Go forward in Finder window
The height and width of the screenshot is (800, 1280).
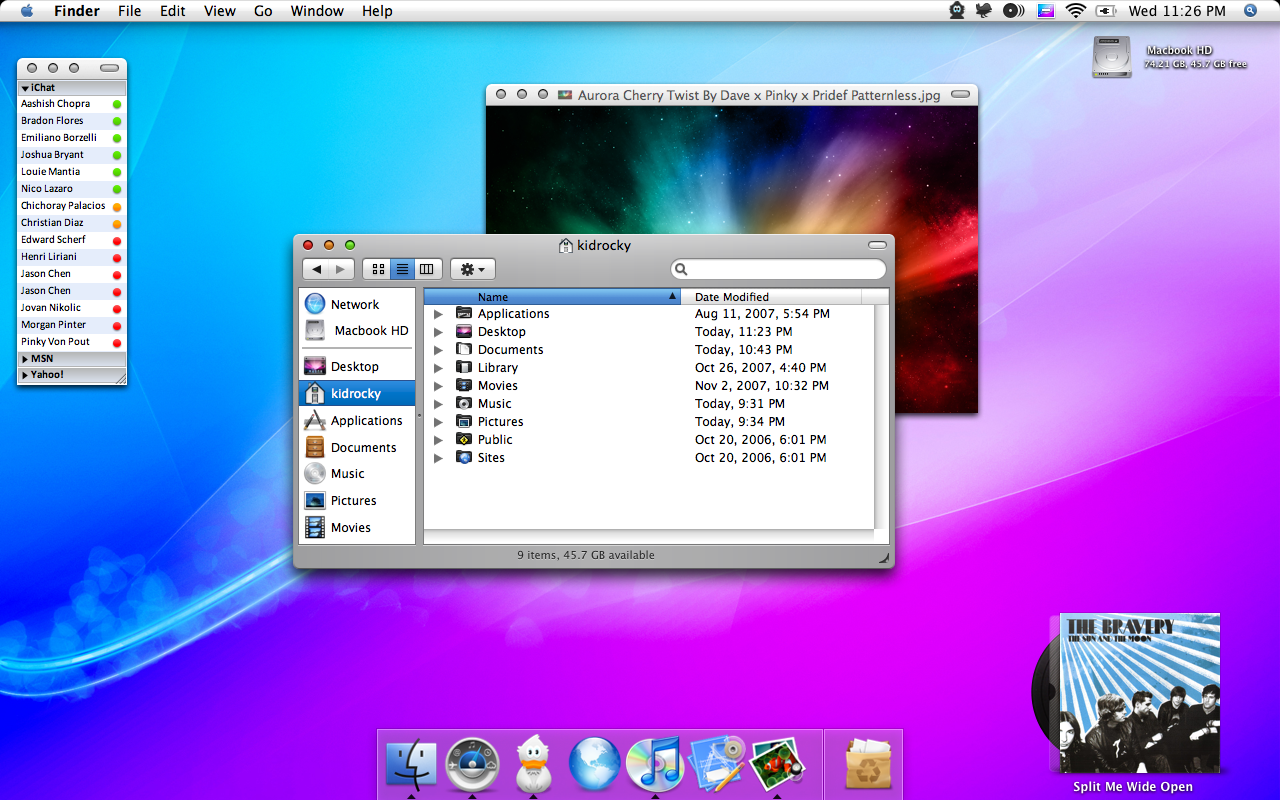[341, 269]
